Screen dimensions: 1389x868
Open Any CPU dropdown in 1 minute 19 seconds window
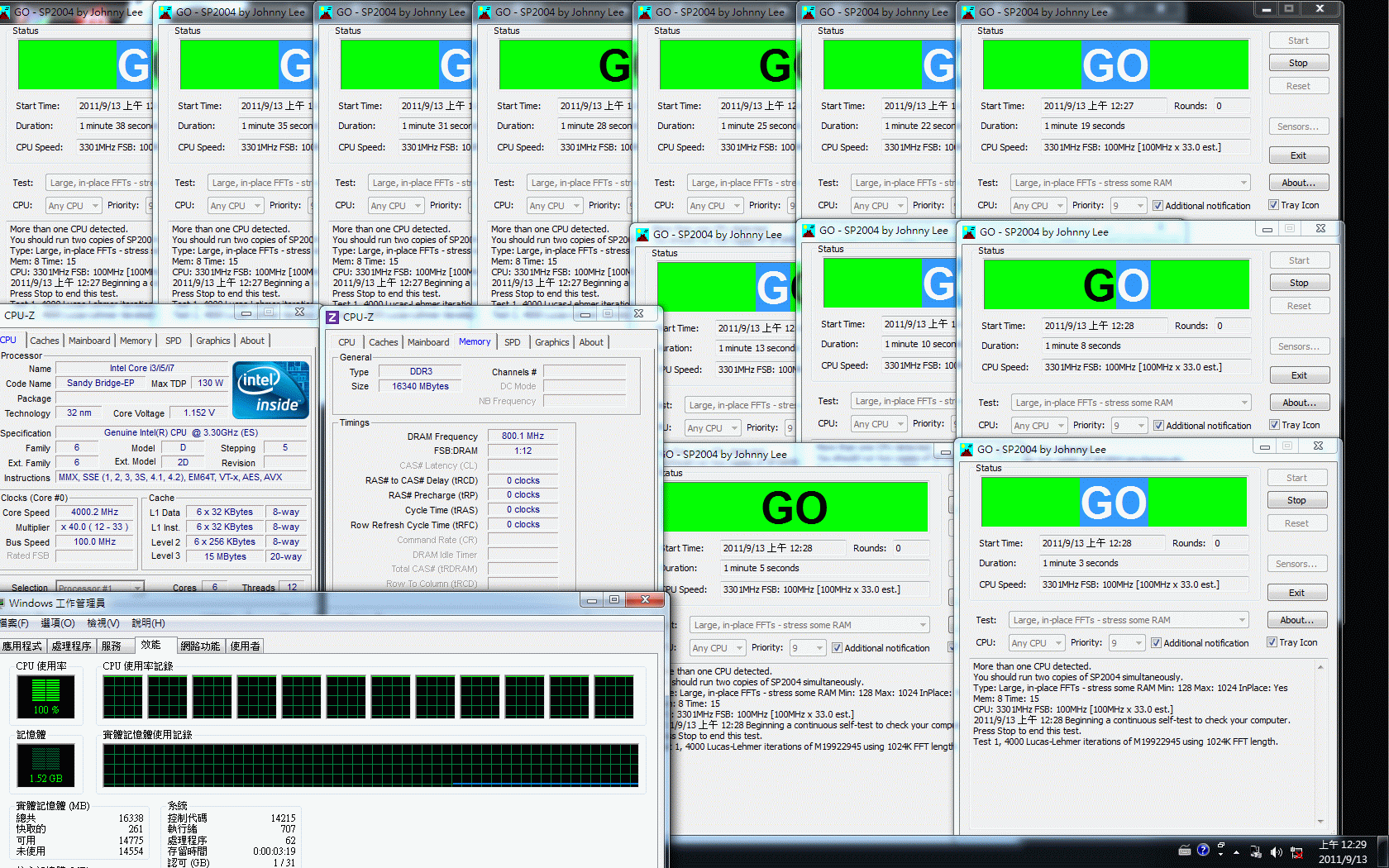coord(1037,206)
